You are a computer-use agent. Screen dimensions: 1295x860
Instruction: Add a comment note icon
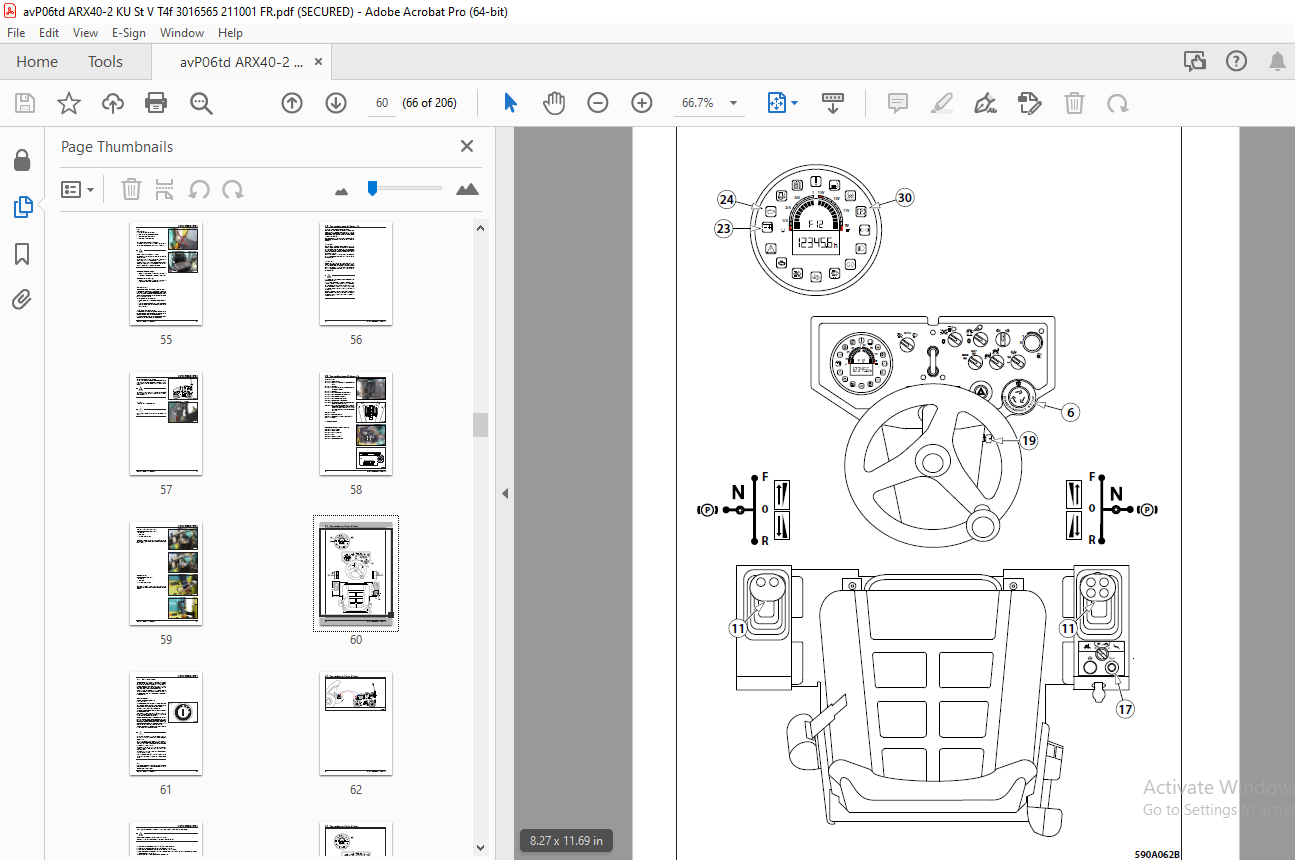coord(897,103)
